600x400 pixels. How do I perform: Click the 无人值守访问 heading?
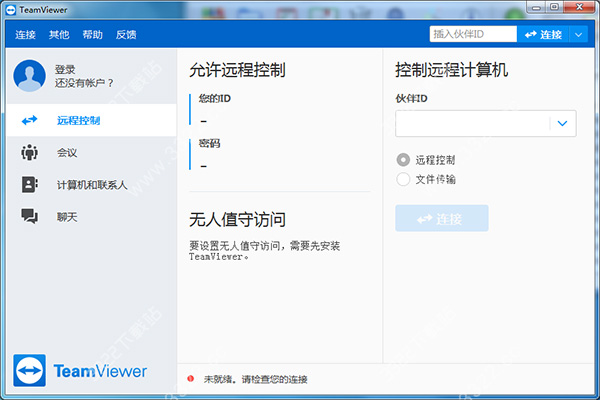pos(237,220)
